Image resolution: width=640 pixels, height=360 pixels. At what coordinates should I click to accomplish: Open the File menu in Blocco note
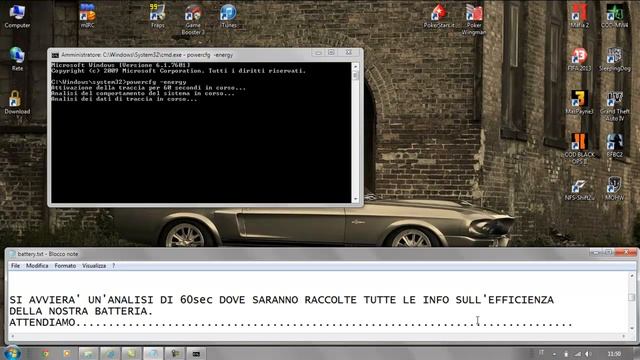coord(15,266)
